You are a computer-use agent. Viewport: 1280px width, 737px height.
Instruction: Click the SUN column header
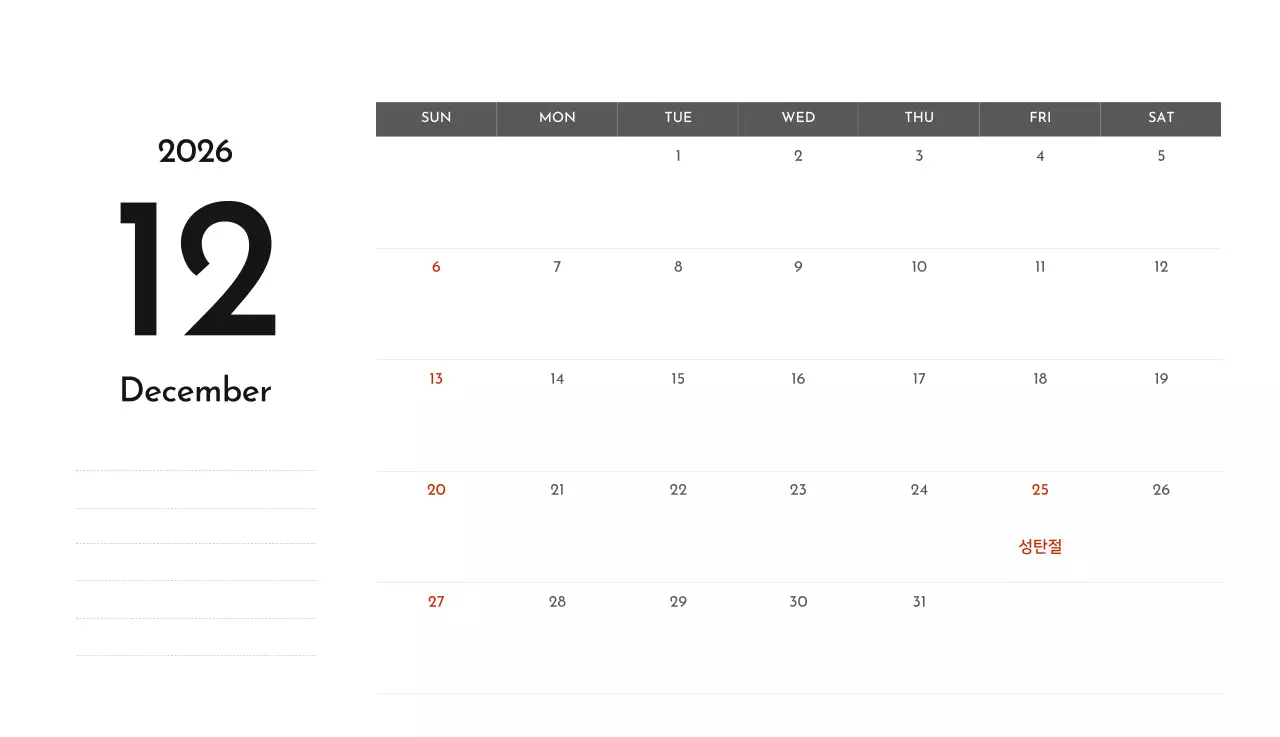436,118
